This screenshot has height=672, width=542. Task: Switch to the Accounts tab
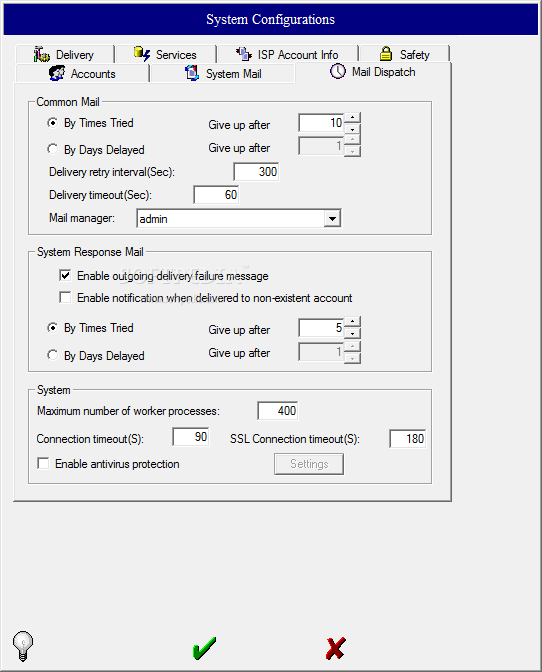coord(82,73)
